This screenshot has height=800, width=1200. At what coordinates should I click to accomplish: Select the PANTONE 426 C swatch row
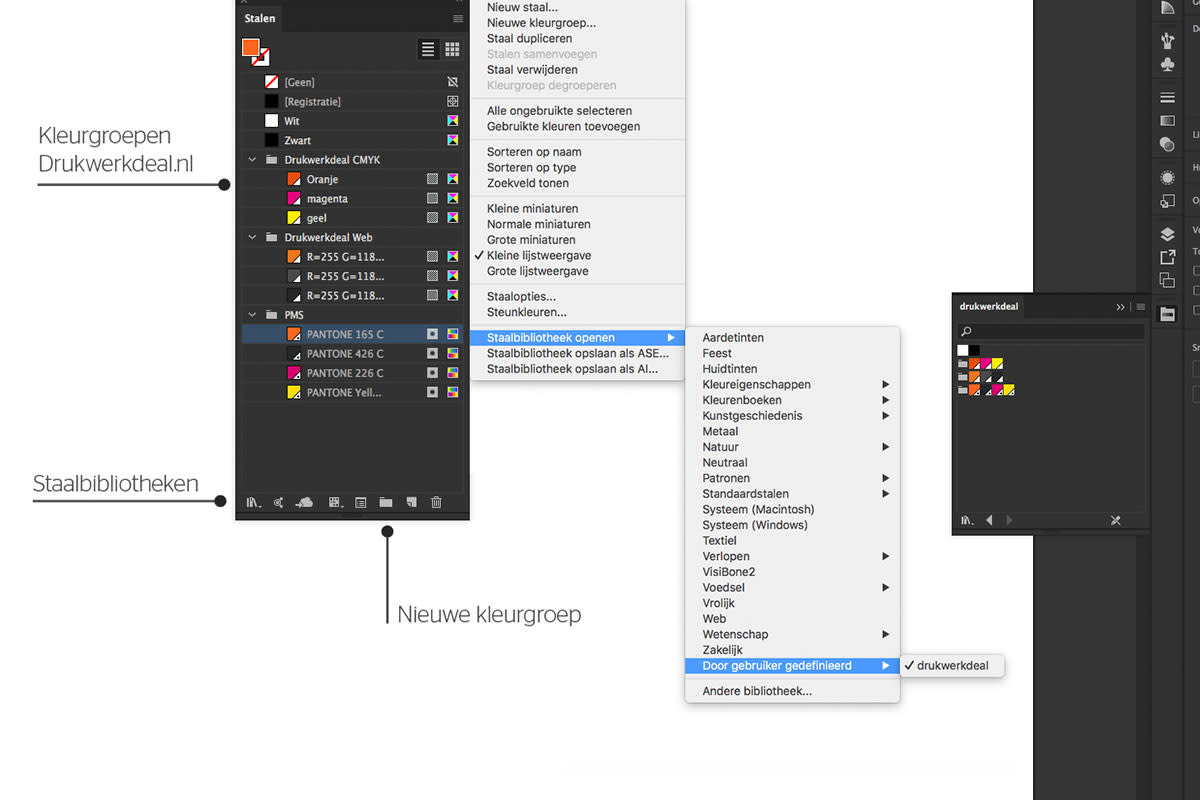click(x=354, y=354)
